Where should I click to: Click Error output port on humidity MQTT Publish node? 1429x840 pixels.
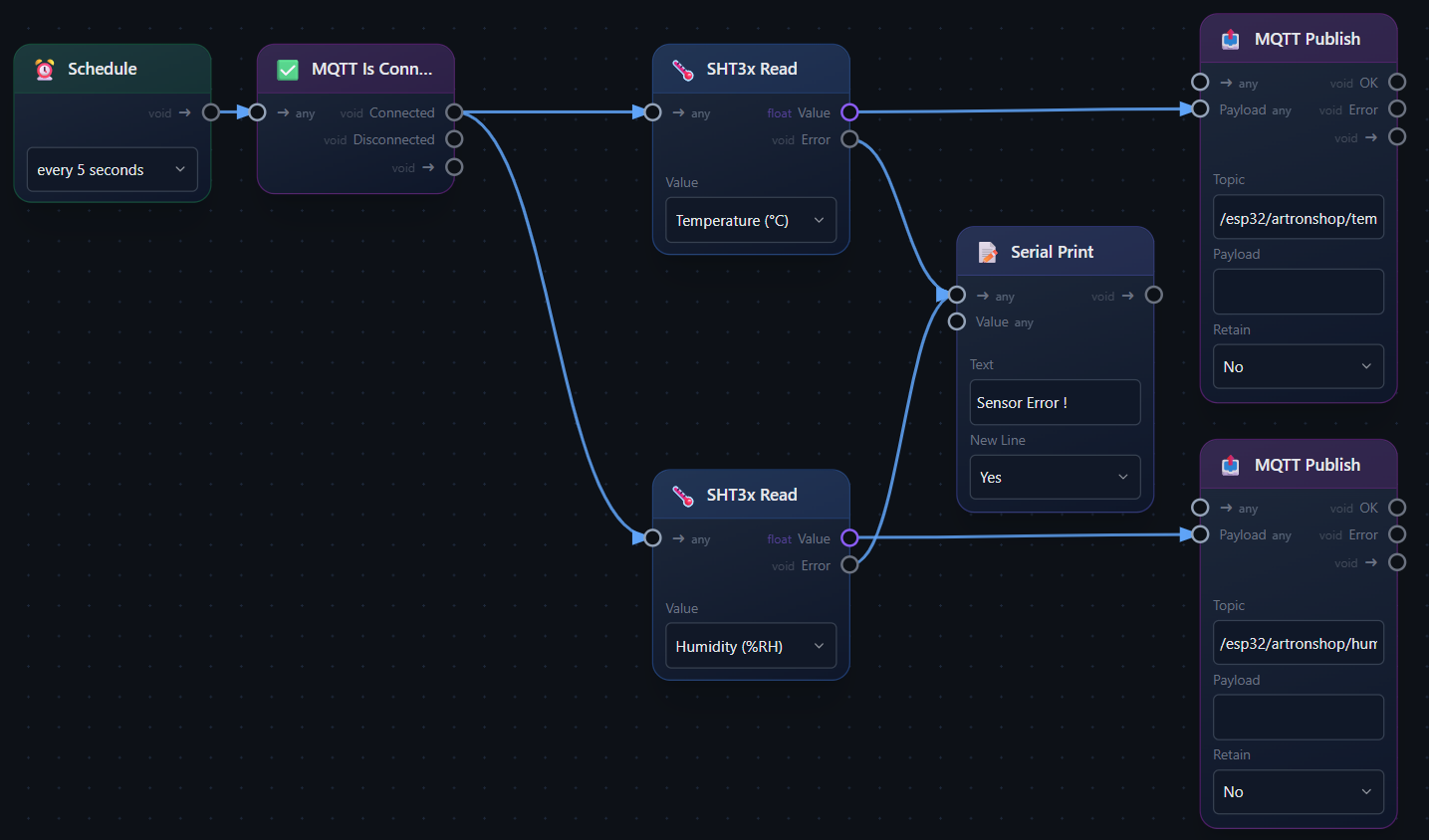pos(1397,534)
